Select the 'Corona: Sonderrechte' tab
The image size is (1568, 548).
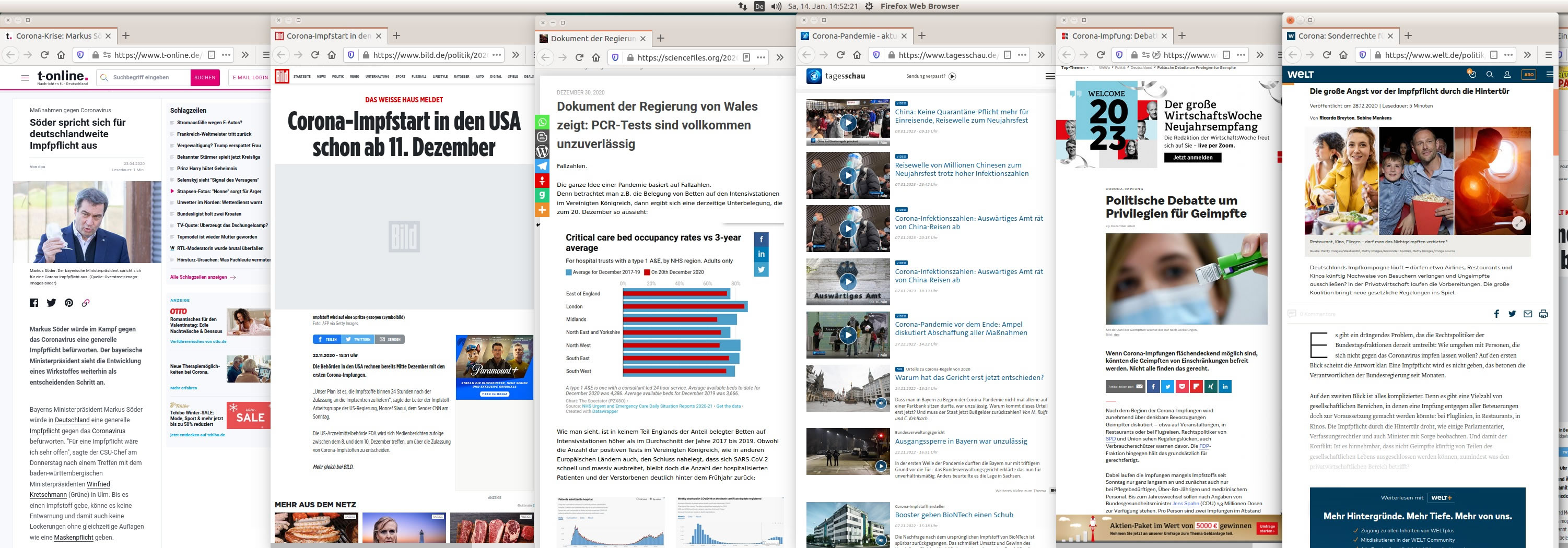pos(1340,36)
